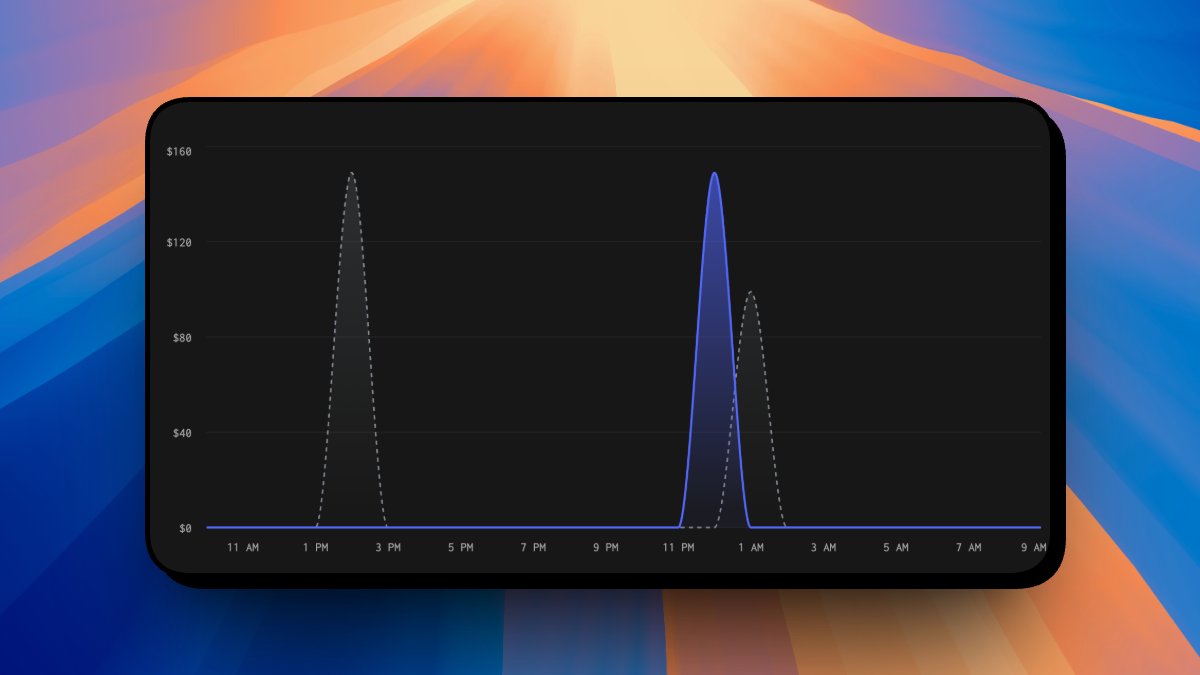1200x675 pixels.
Task: Click the 1 AM time label
Action: [x=751, y=547]
